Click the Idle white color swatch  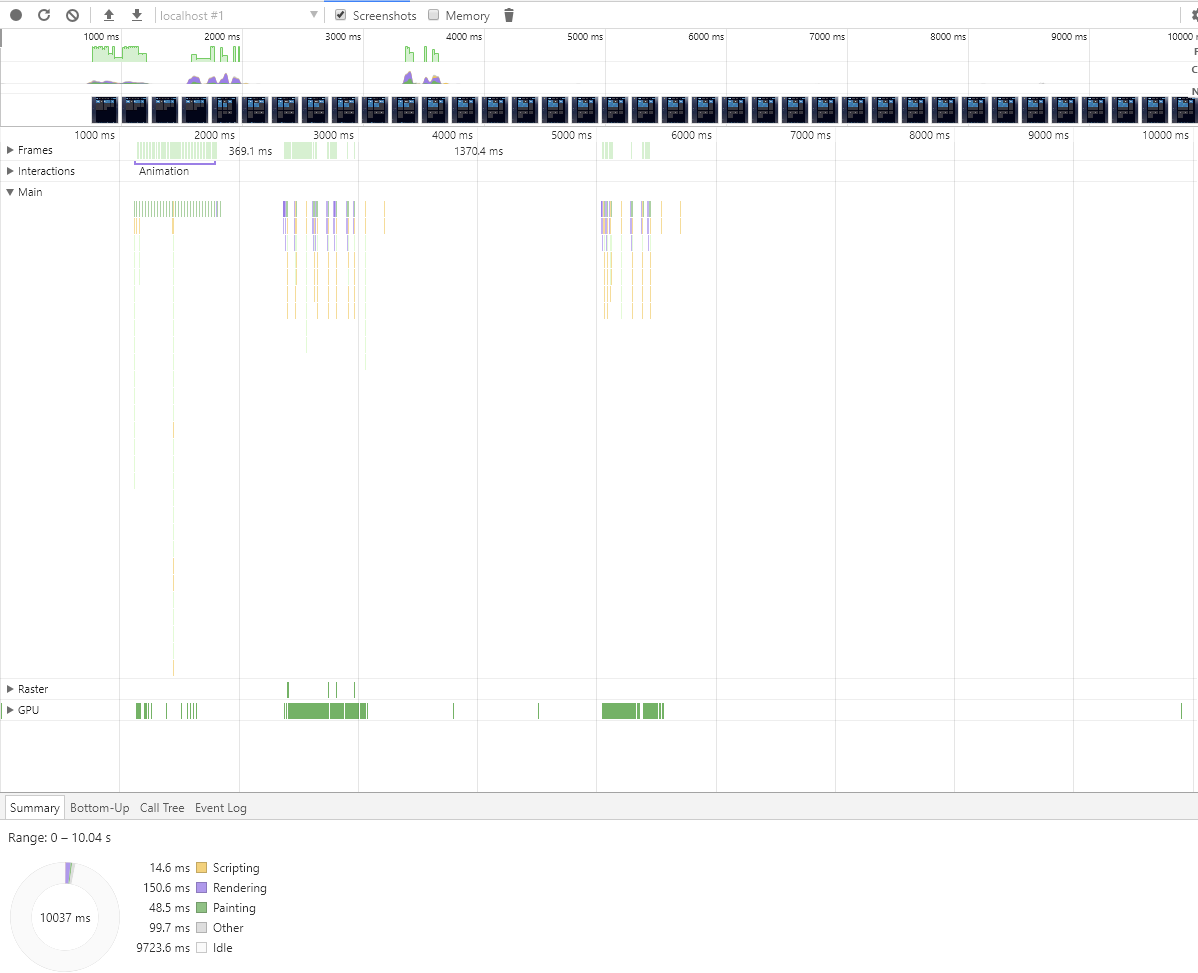coord(202,947)
